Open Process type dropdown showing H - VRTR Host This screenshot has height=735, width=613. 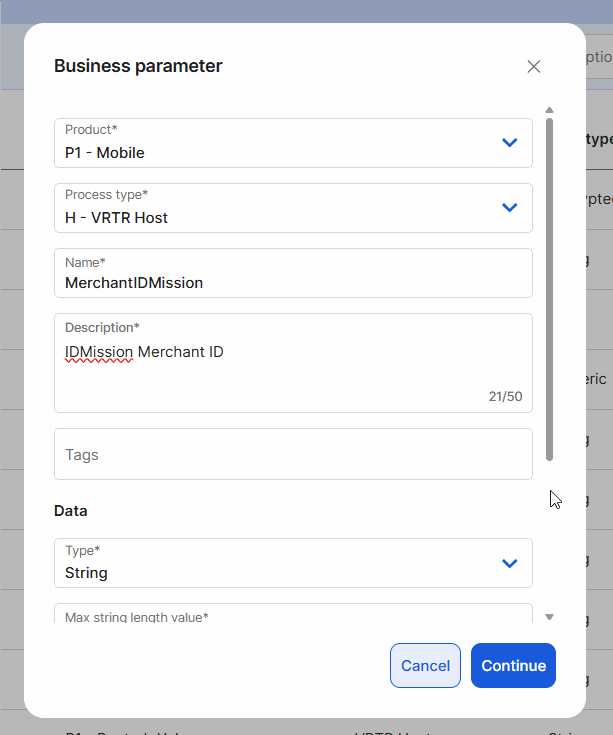[x=280, y=208]
